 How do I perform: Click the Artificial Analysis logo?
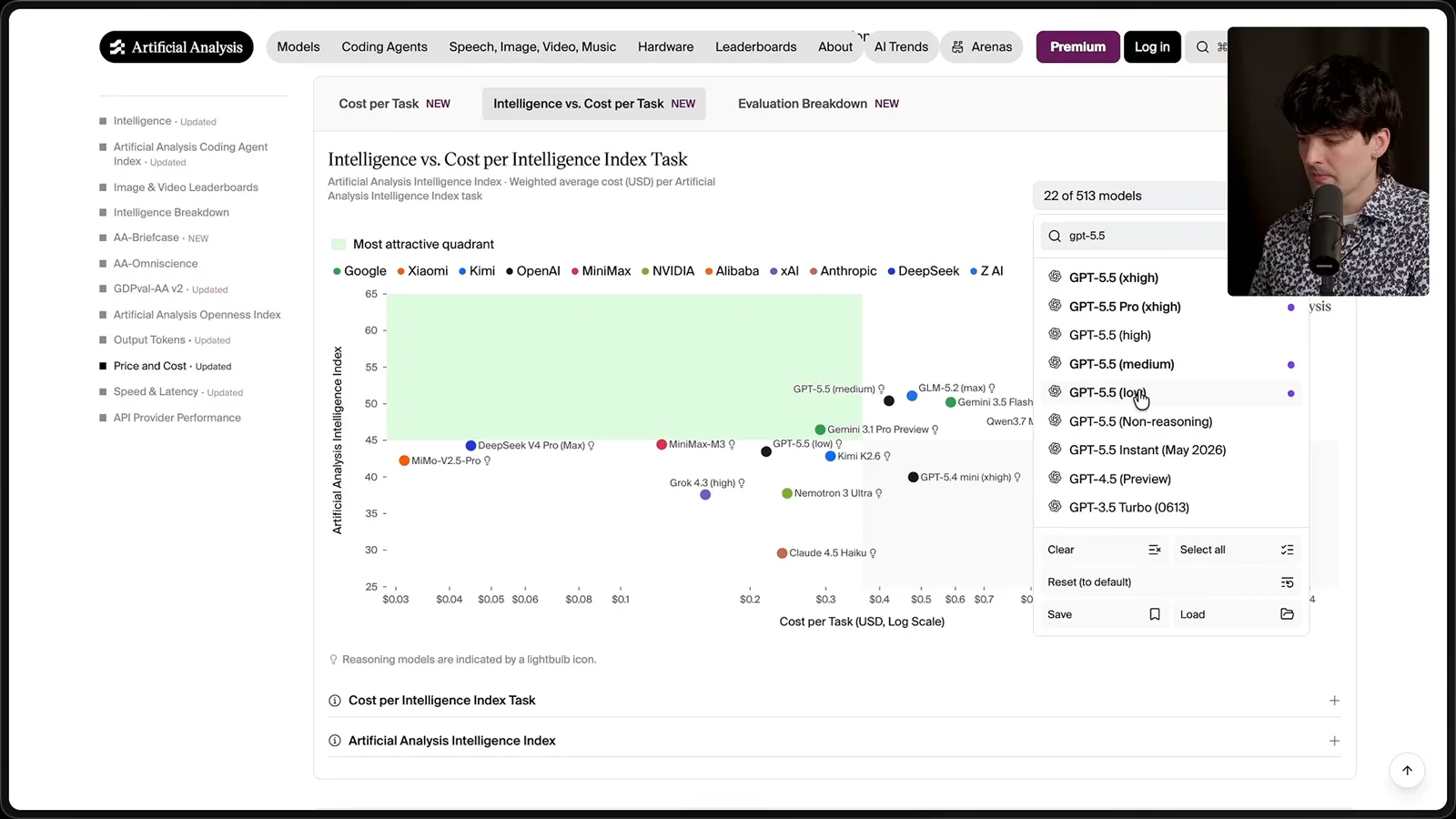(x=177, y=47)
